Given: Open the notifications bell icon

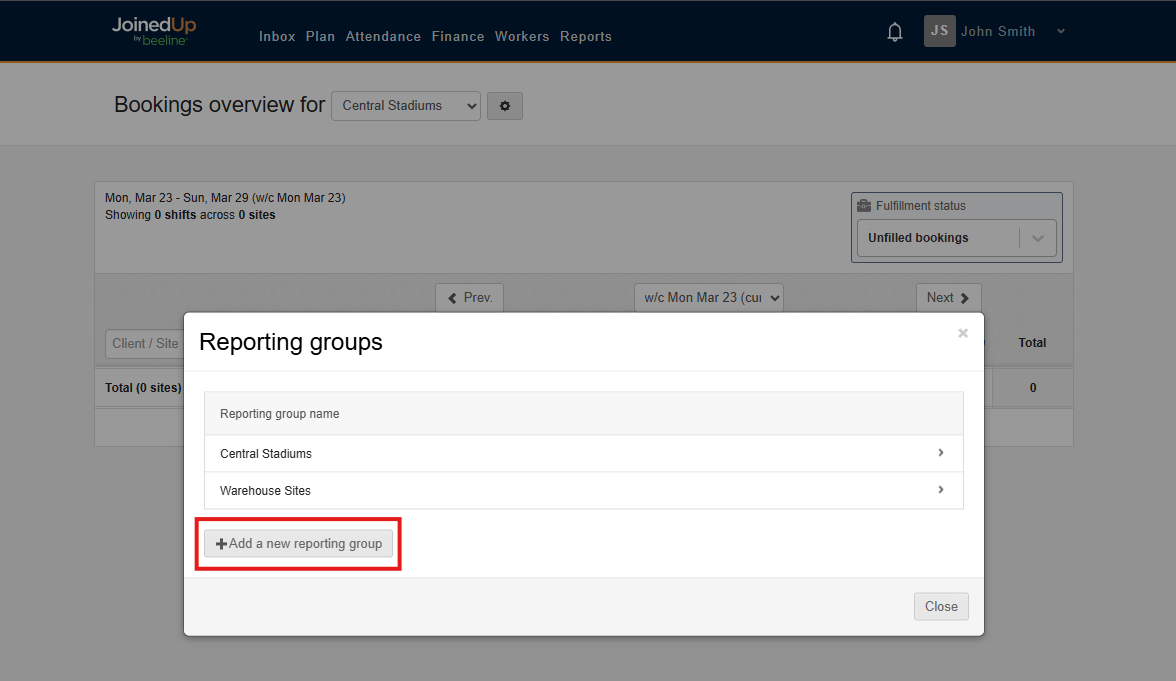Looking at the screenshot, I should (894, 31).
